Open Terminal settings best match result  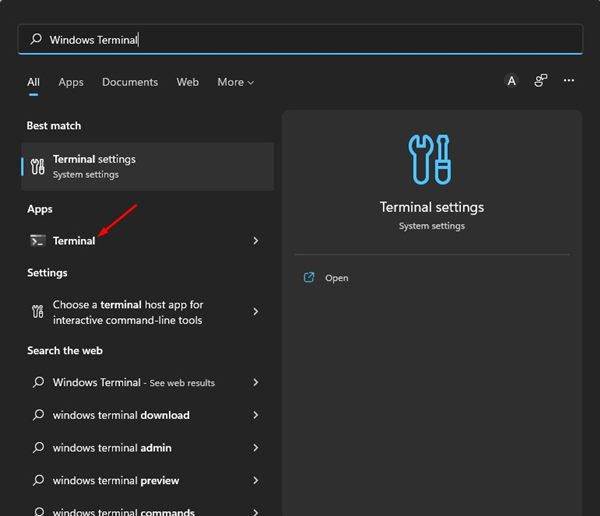click(x=148, y=167)
